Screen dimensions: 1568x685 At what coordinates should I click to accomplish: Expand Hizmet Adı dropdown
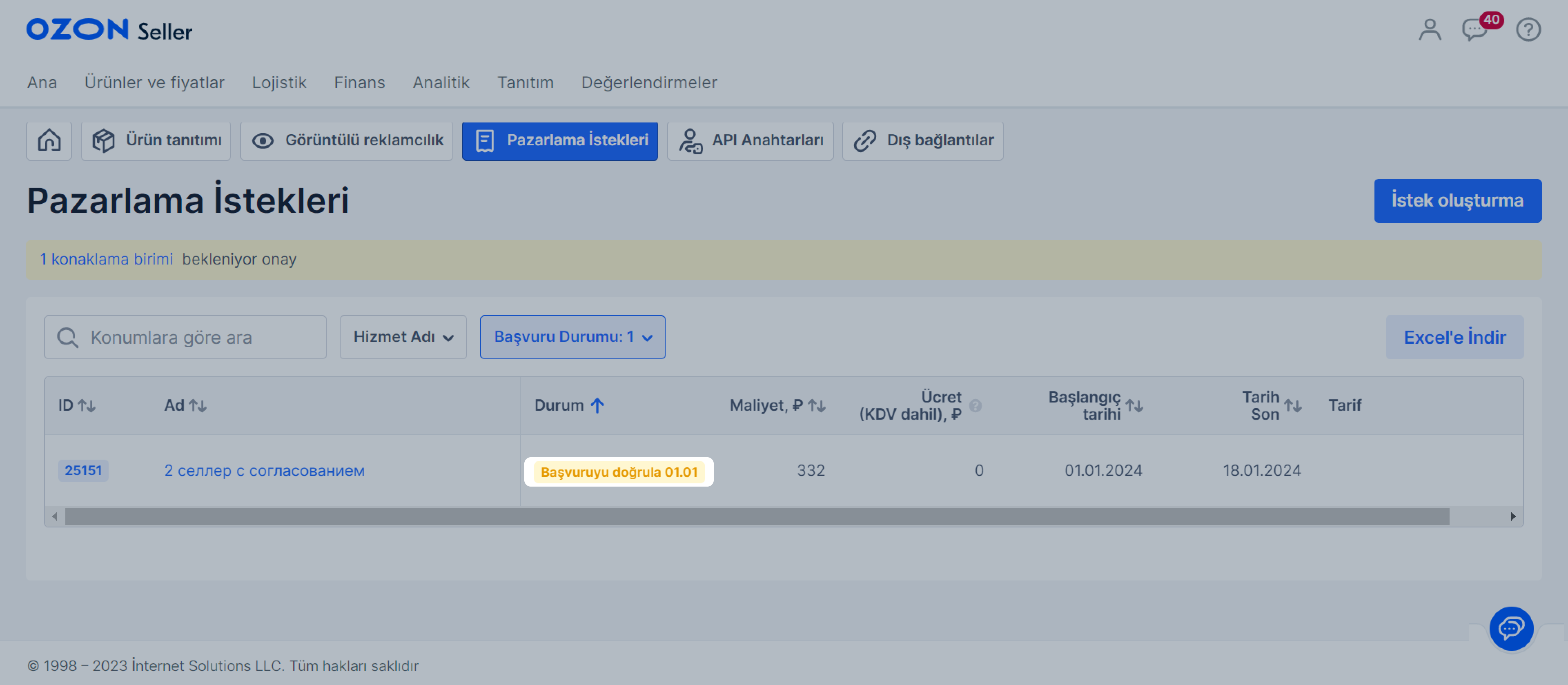[x=403, y=337]
